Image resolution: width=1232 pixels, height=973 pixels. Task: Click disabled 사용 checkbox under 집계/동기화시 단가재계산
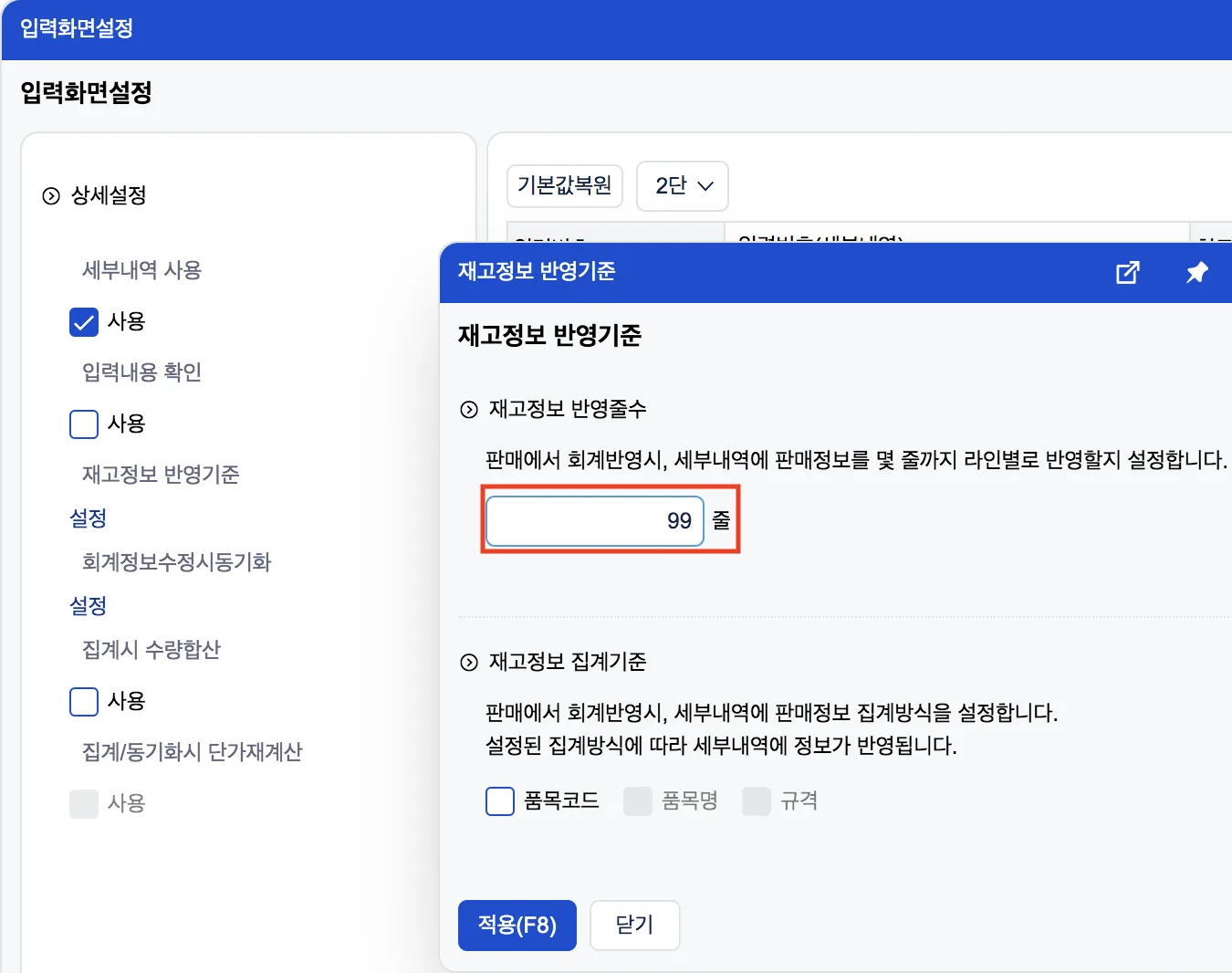[84, 804]
